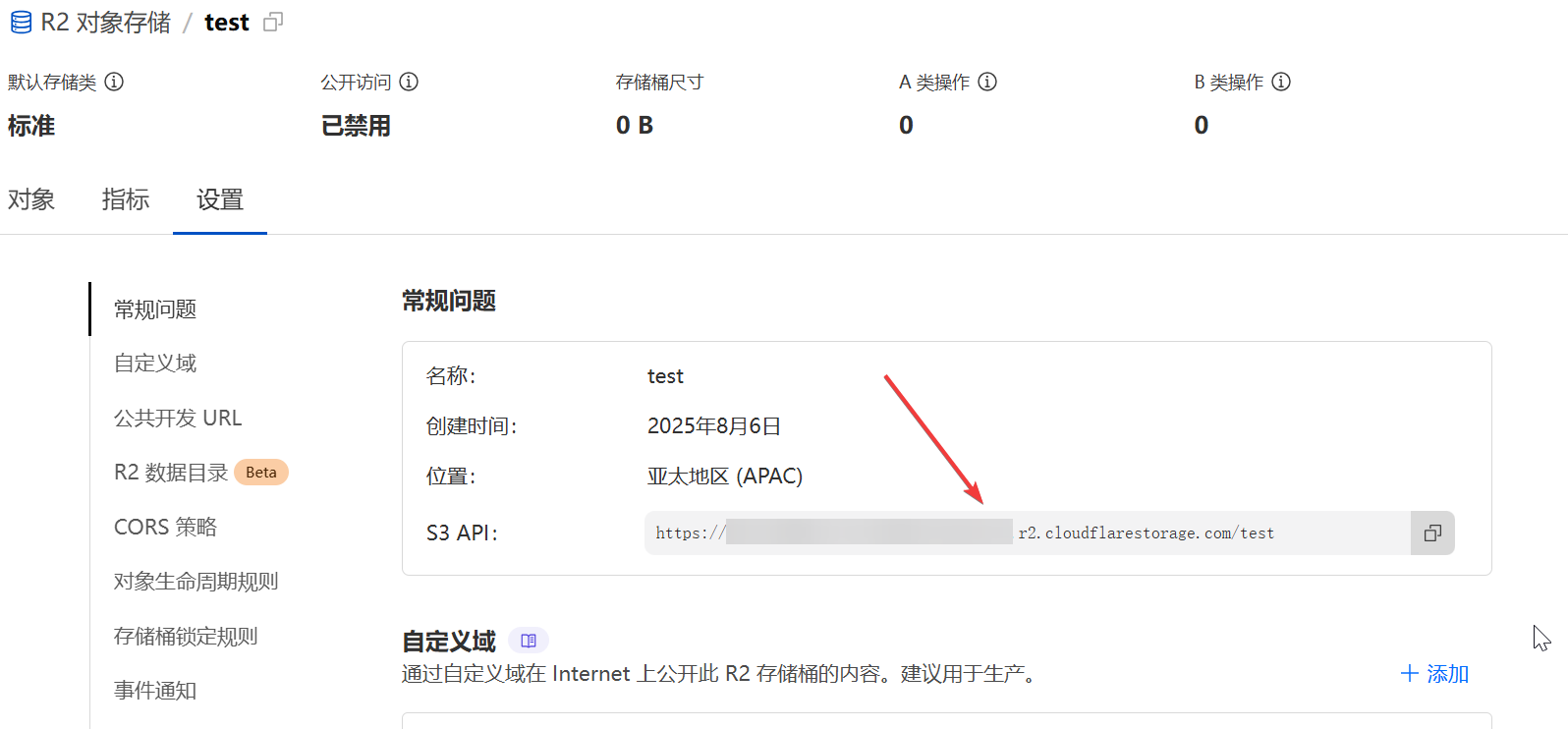
Task: Show info for 默认存储类
Action: [114, 82]
